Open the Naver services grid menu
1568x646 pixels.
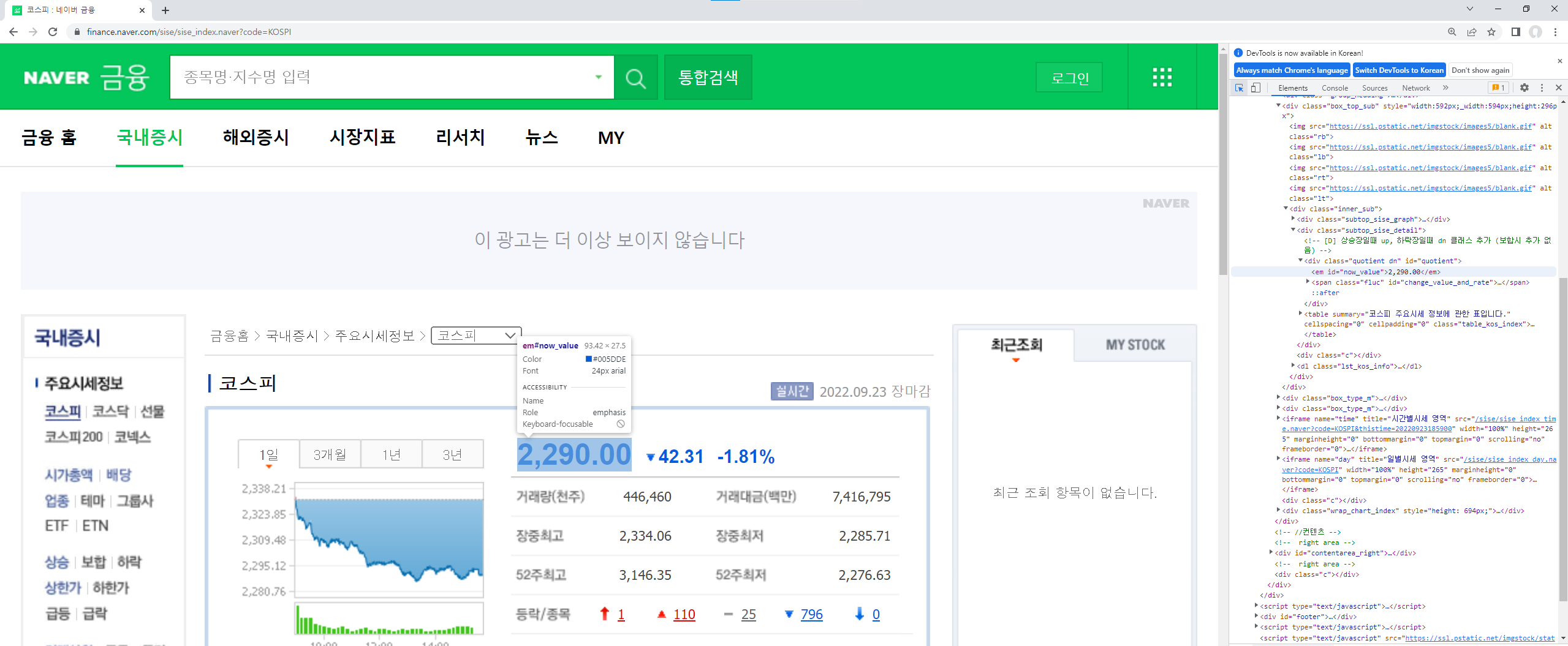pyautogui.click(x=1162, y=78)
